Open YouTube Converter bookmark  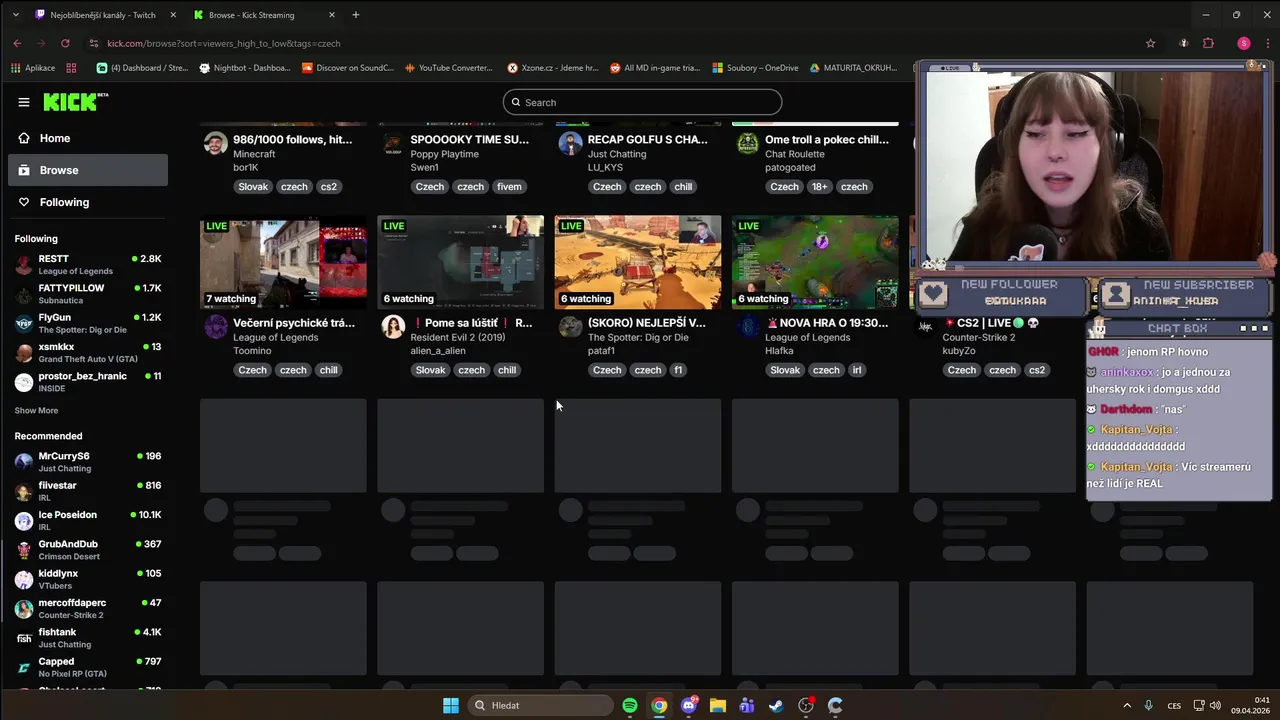(x=449, y=68)
